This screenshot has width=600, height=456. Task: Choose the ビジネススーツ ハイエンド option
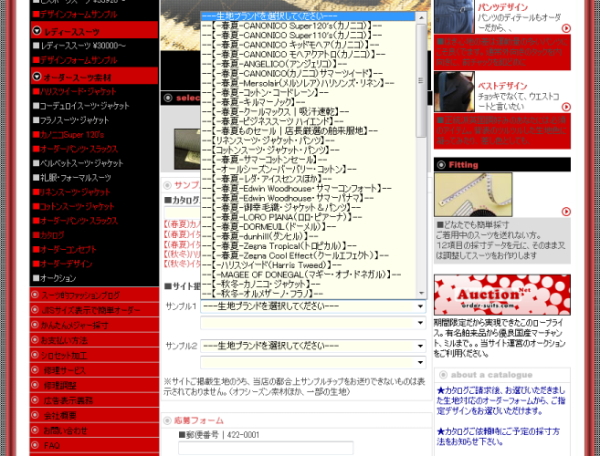coord(308,121)
